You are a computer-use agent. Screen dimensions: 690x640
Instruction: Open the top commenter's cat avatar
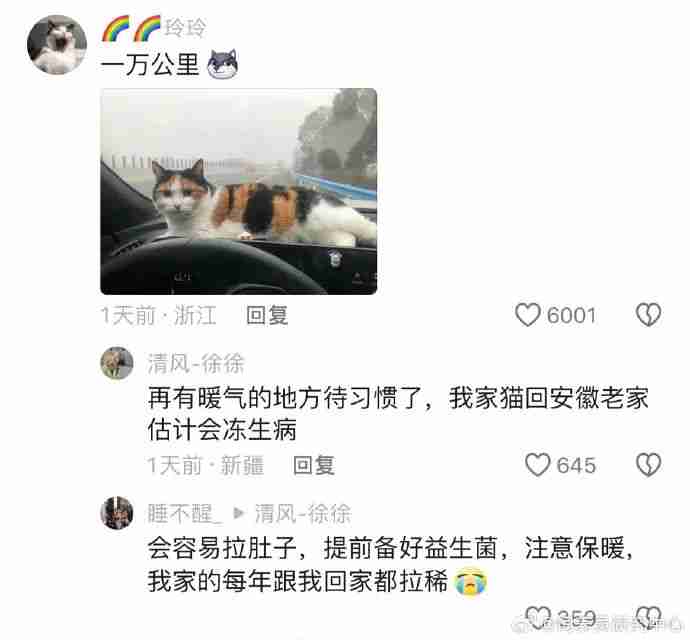tap(57, 44)
